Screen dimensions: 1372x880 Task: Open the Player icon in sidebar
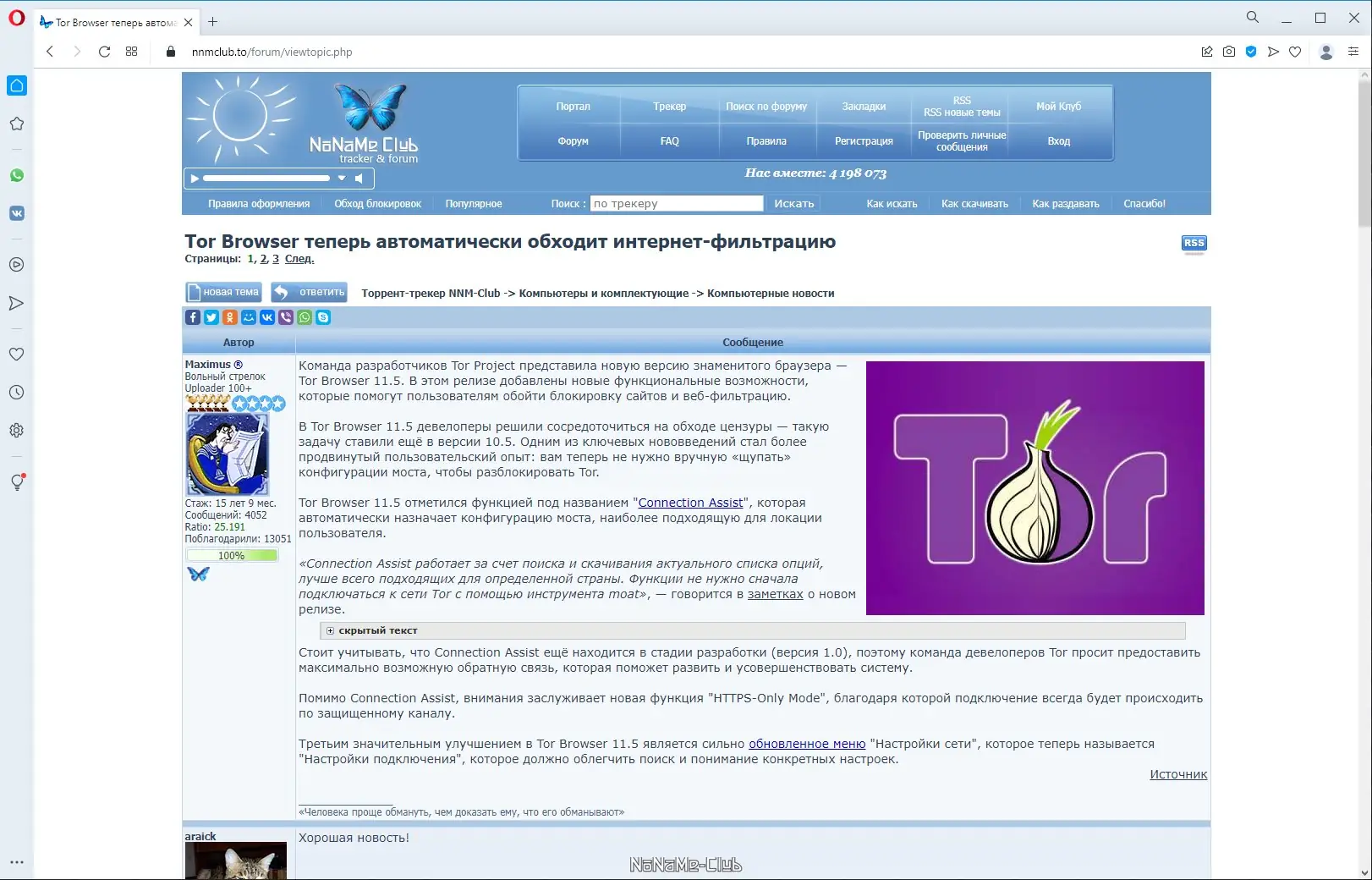coord(16,265)
